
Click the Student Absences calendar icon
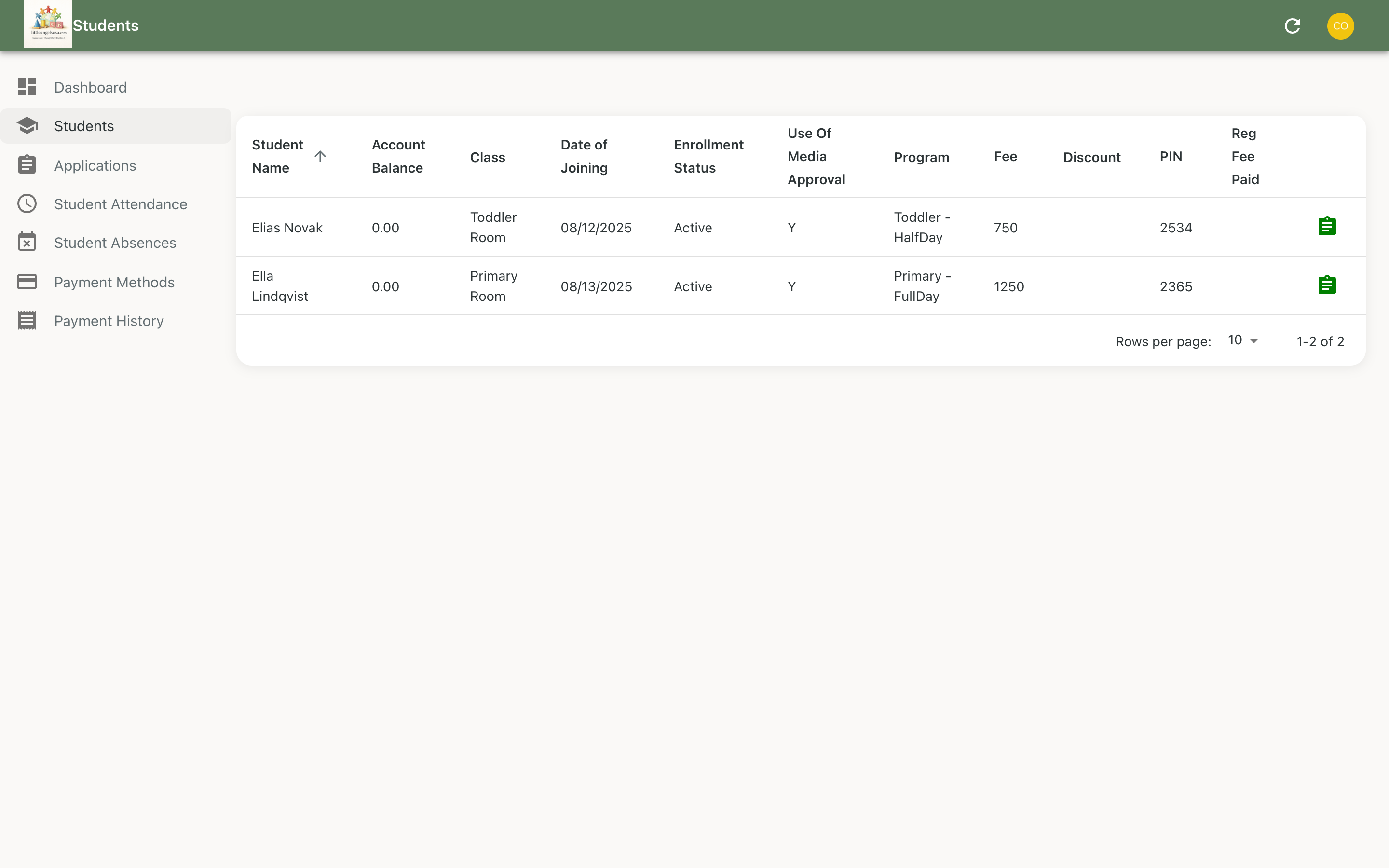[x=27, y=242]
